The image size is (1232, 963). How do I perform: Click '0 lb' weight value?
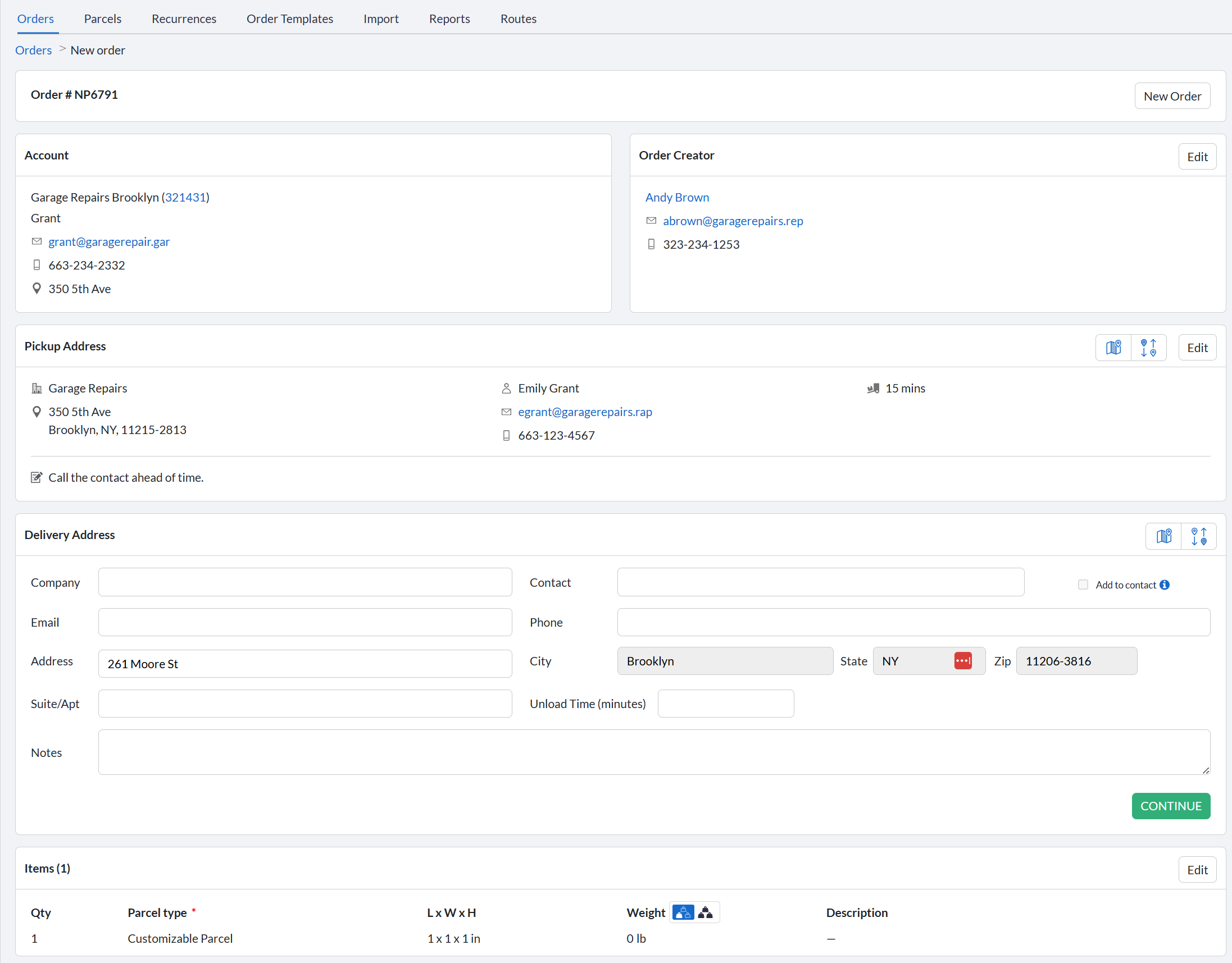click(636, 938)
